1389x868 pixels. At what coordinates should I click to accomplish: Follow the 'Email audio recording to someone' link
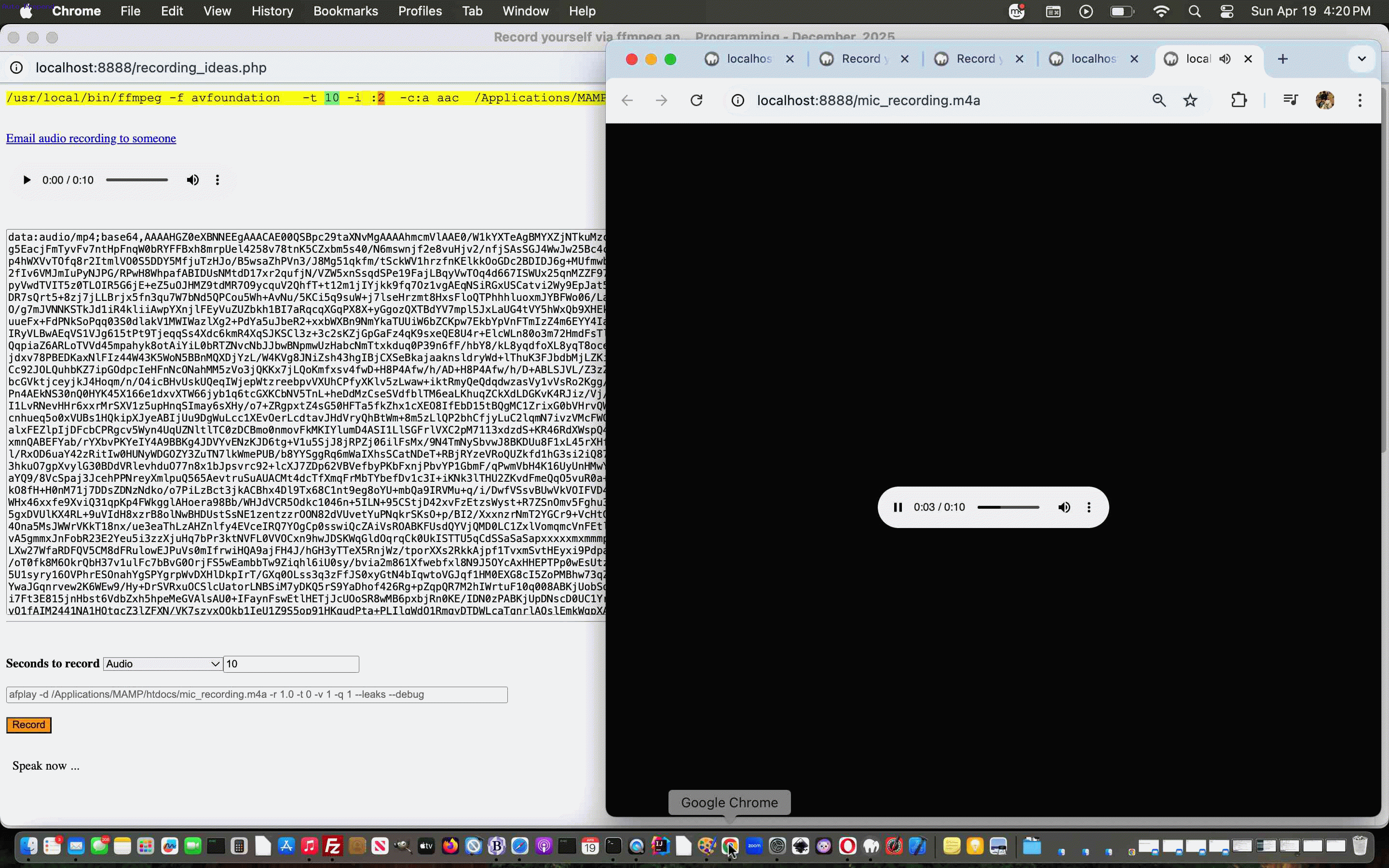(x=91, y=138)
